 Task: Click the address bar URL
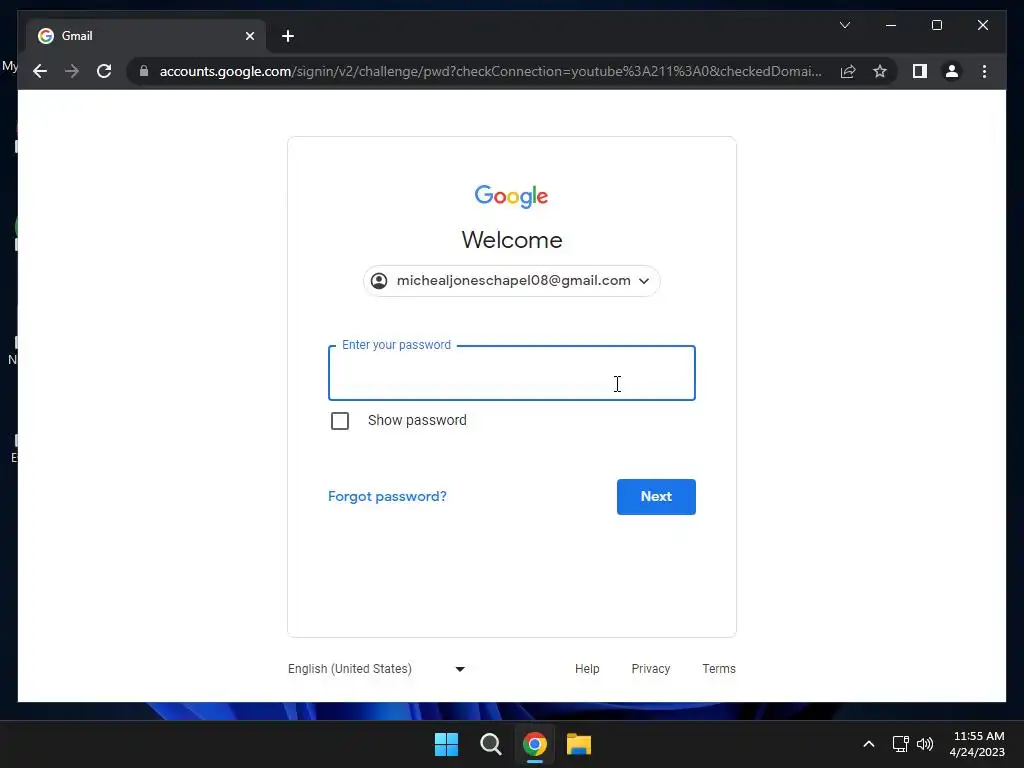pos(490,71)
